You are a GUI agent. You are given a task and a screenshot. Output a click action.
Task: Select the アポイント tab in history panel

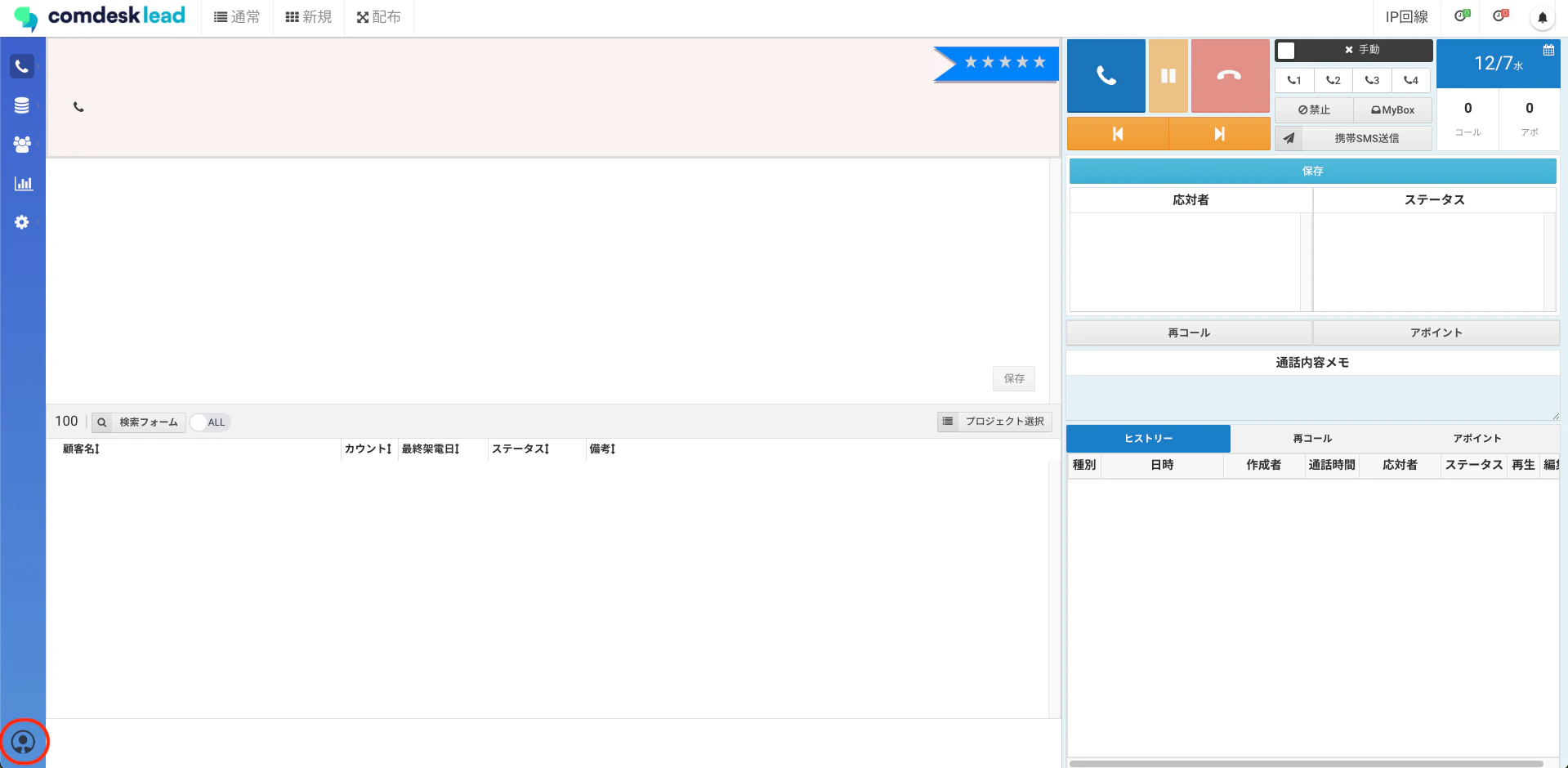pyautogui.click(x=1476, y=439)
